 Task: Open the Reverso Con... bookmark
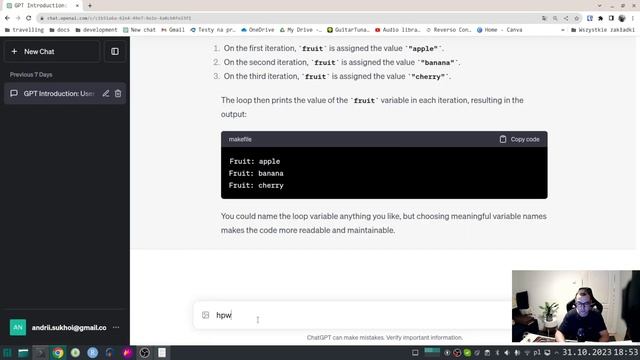449,30
